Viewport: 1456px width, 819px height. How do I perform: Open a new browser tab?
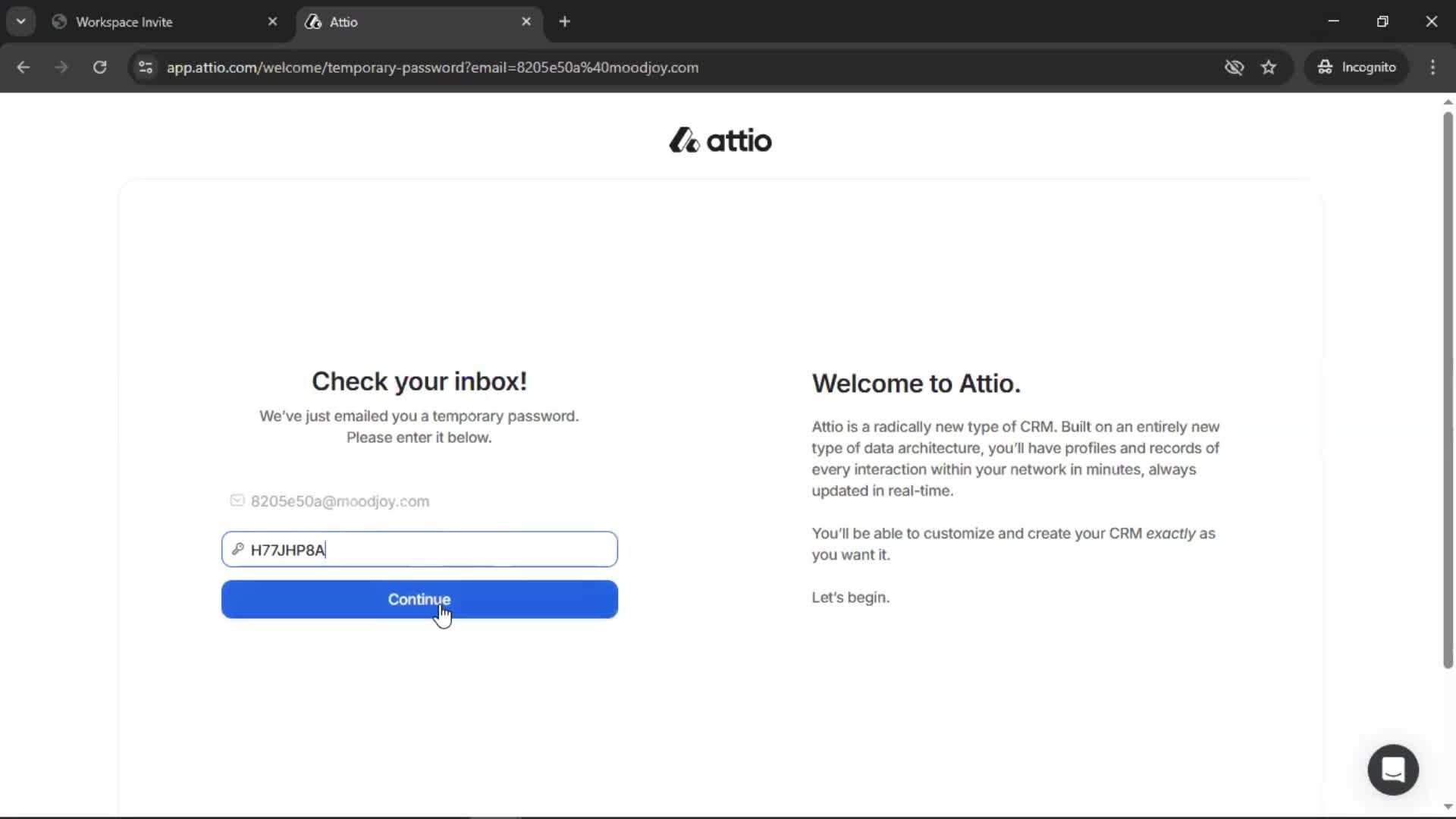pos(564,22)
